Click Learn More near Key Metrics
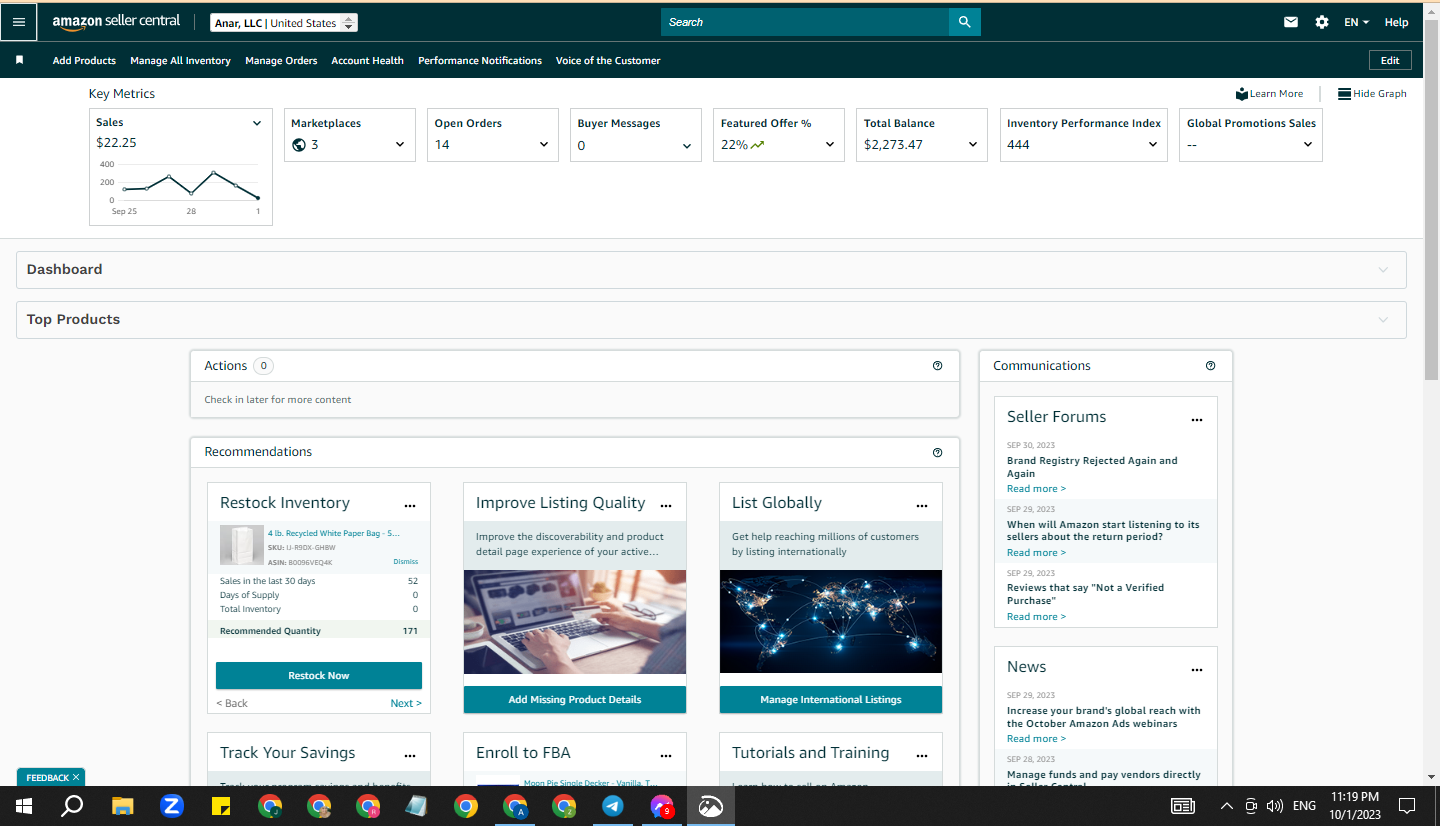Image resolution: width=1440 pixels, height=826 pixels. click(1269, 94)
